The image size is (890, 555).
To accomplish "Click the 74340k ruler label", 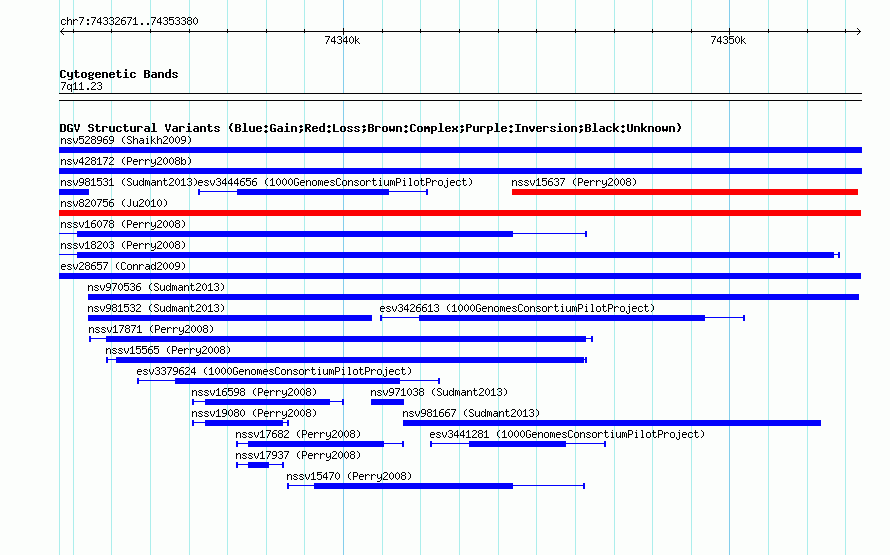I will pos(342,40).
